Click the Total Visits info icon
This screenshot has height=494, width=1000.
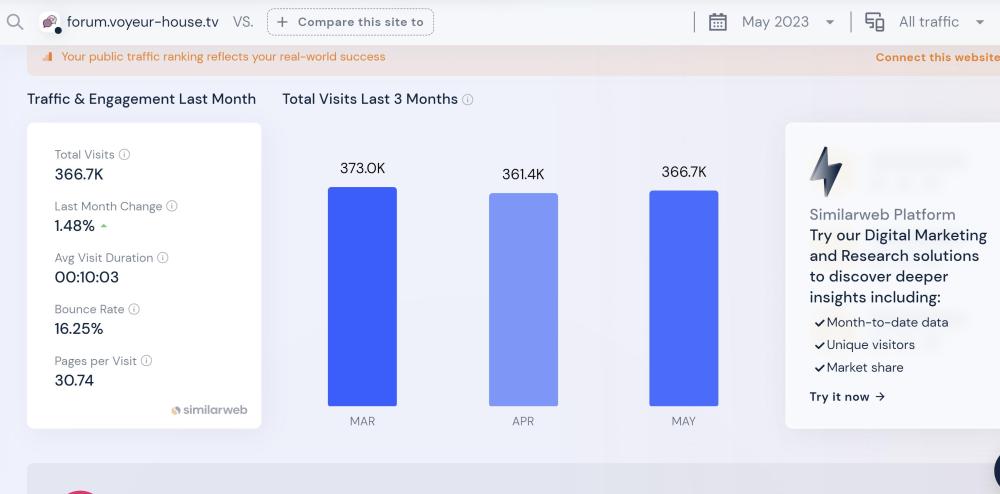click(125, 155)
